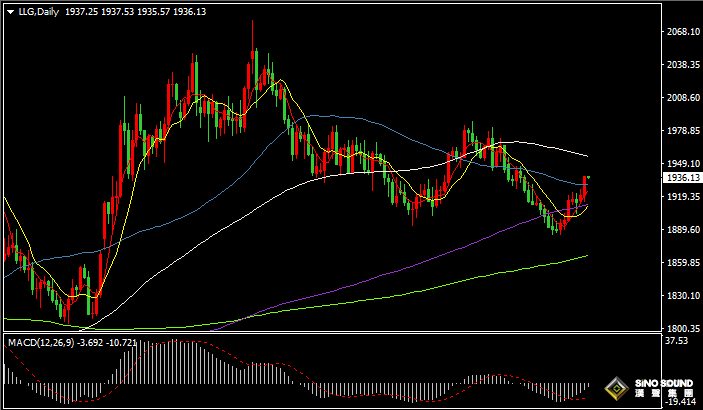Click the 1949.10 price axis label
The image size is (703, 410).
680,164
